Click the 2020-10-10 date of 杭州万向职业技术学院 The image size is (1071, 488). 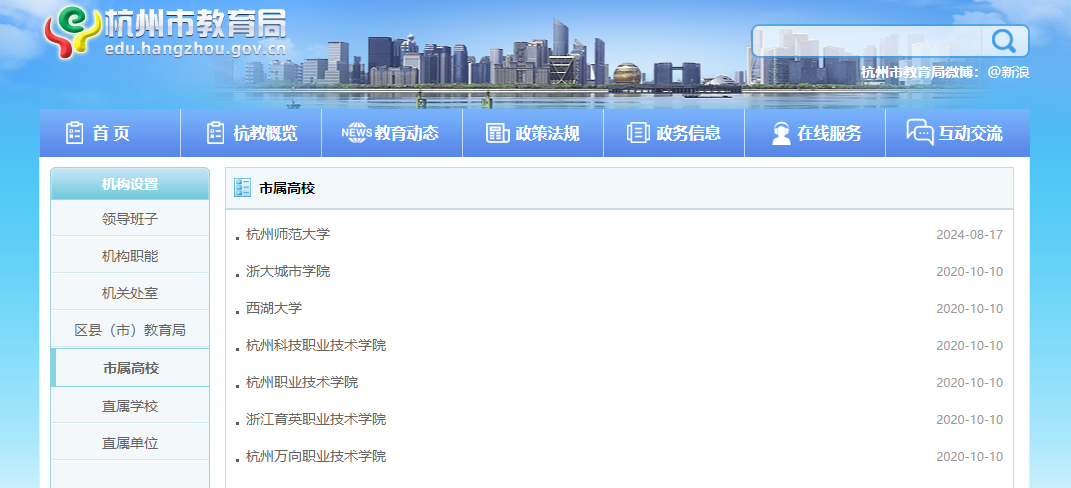[x=969, y=456]
